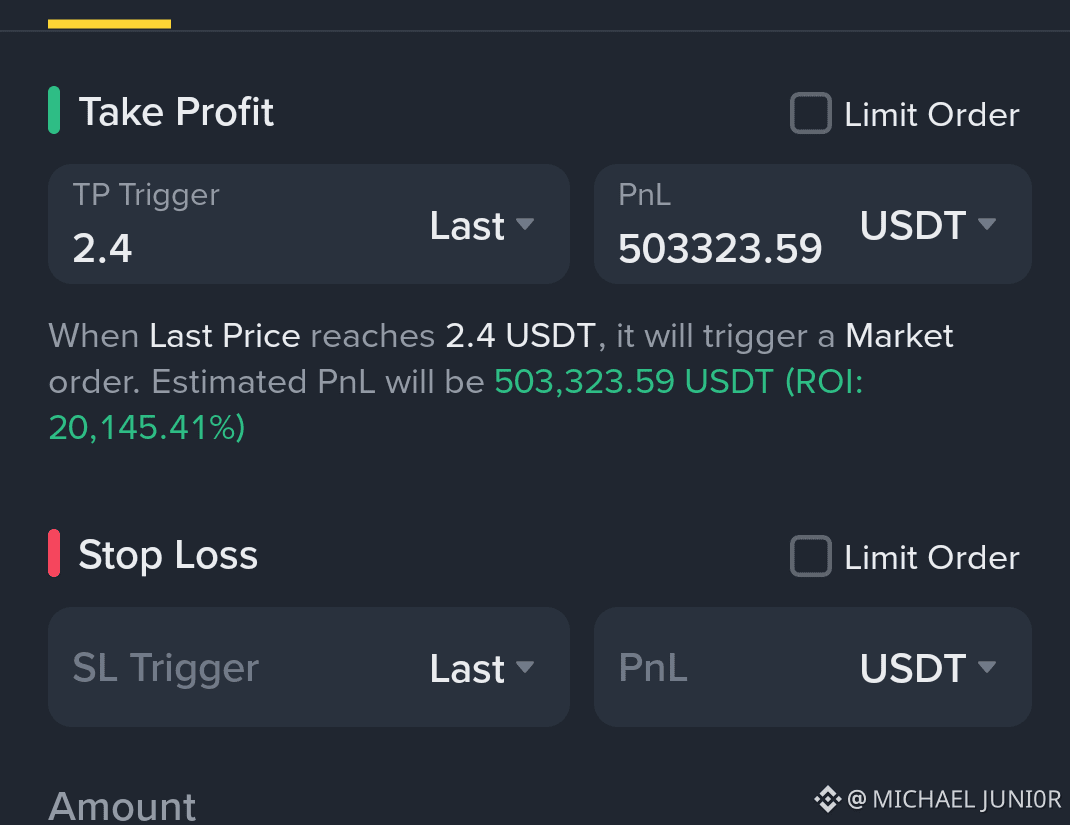Click the Take Profit Limit Order label
1070x825 pixels.
click(931, 114)
